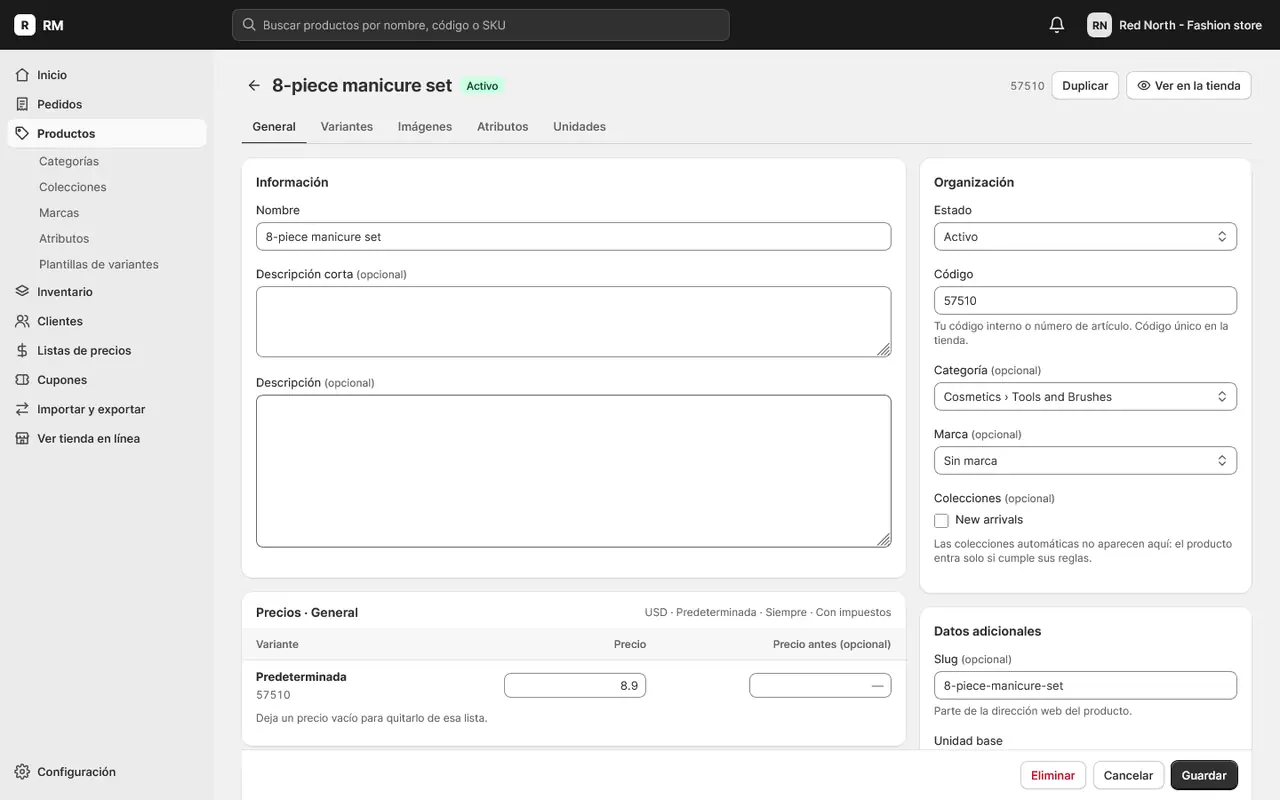
Task: Click the Cupones ticket icon
Action: 23,380
